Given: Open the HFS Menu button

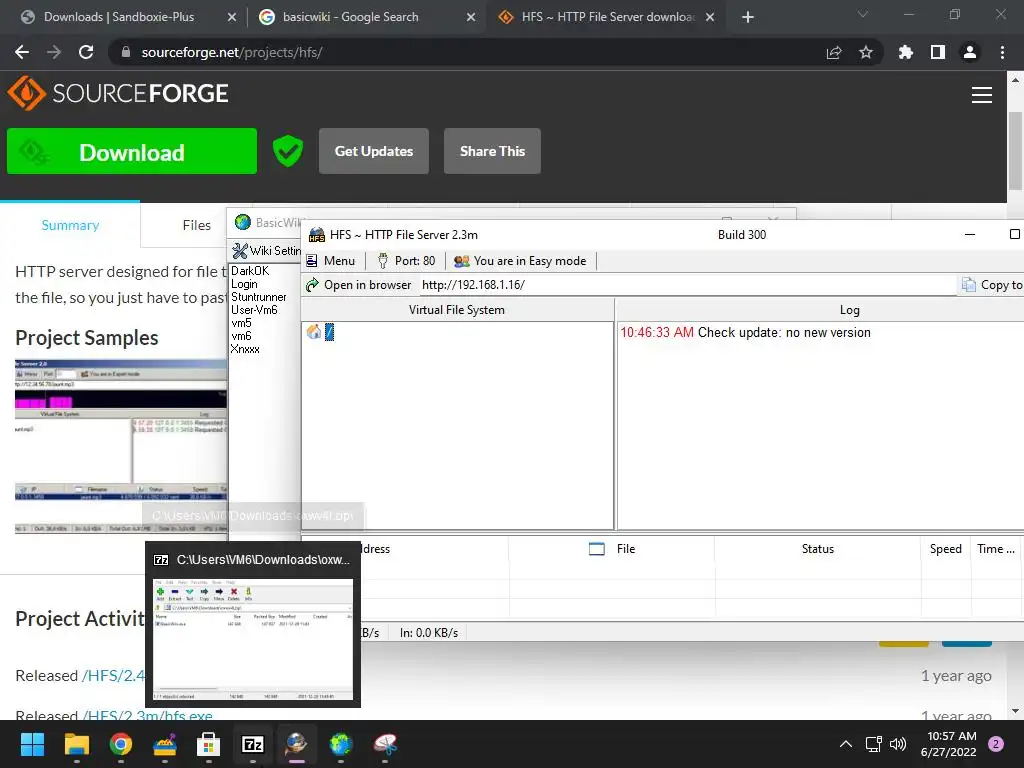Looking at the screenshot, I should pos(330,261).
